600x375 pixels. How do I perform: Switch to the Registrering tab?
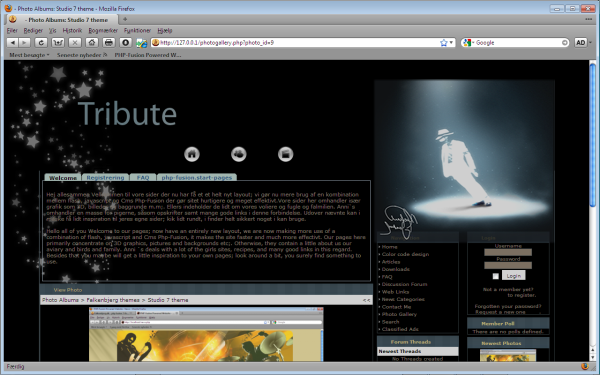point(105,178)
